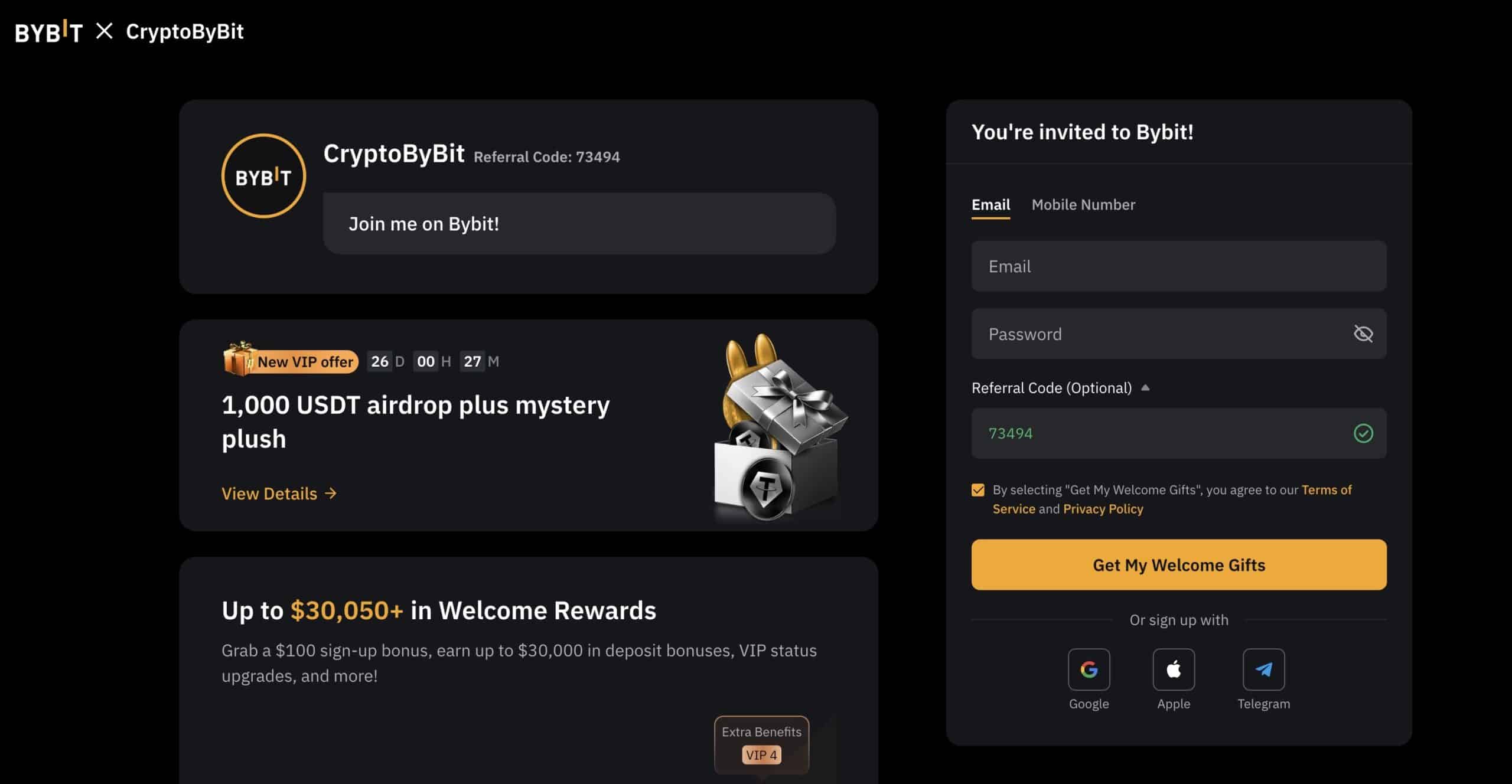Uncheck the terms agreement checkbox
The image size is (1512, 784).
[978, 490]
